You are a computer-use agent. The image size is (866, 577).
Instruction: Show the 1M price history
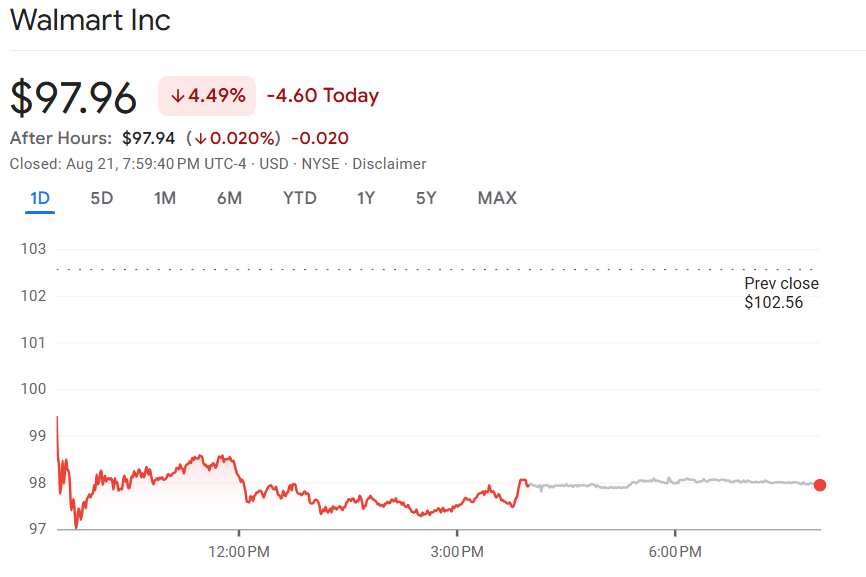[165, 198]
